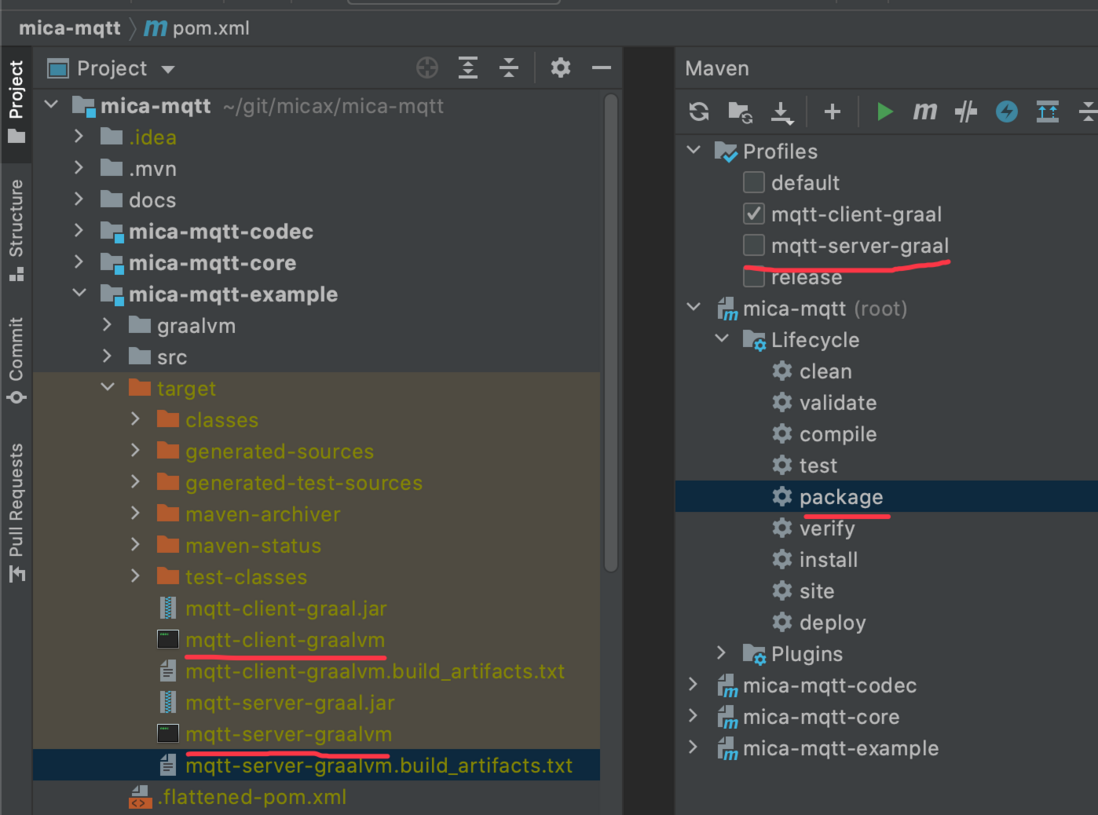1098x815 pixels.
Task: Expand the mica-mqtt-core module in Project tree
Action: tap(78, 263)
